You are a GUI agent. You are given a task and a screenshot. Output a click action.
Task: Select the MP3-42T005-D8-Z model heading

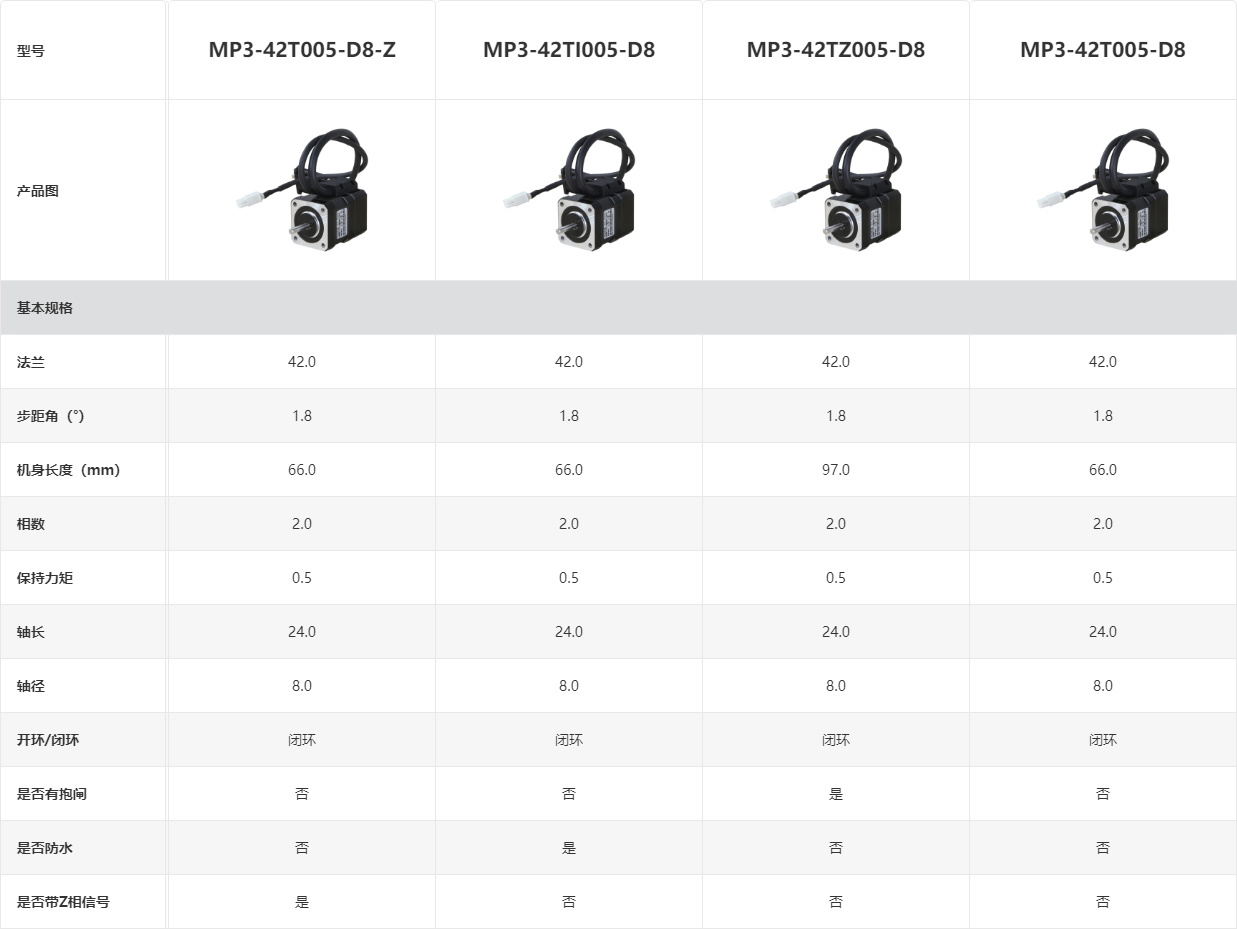pos(302,50)
